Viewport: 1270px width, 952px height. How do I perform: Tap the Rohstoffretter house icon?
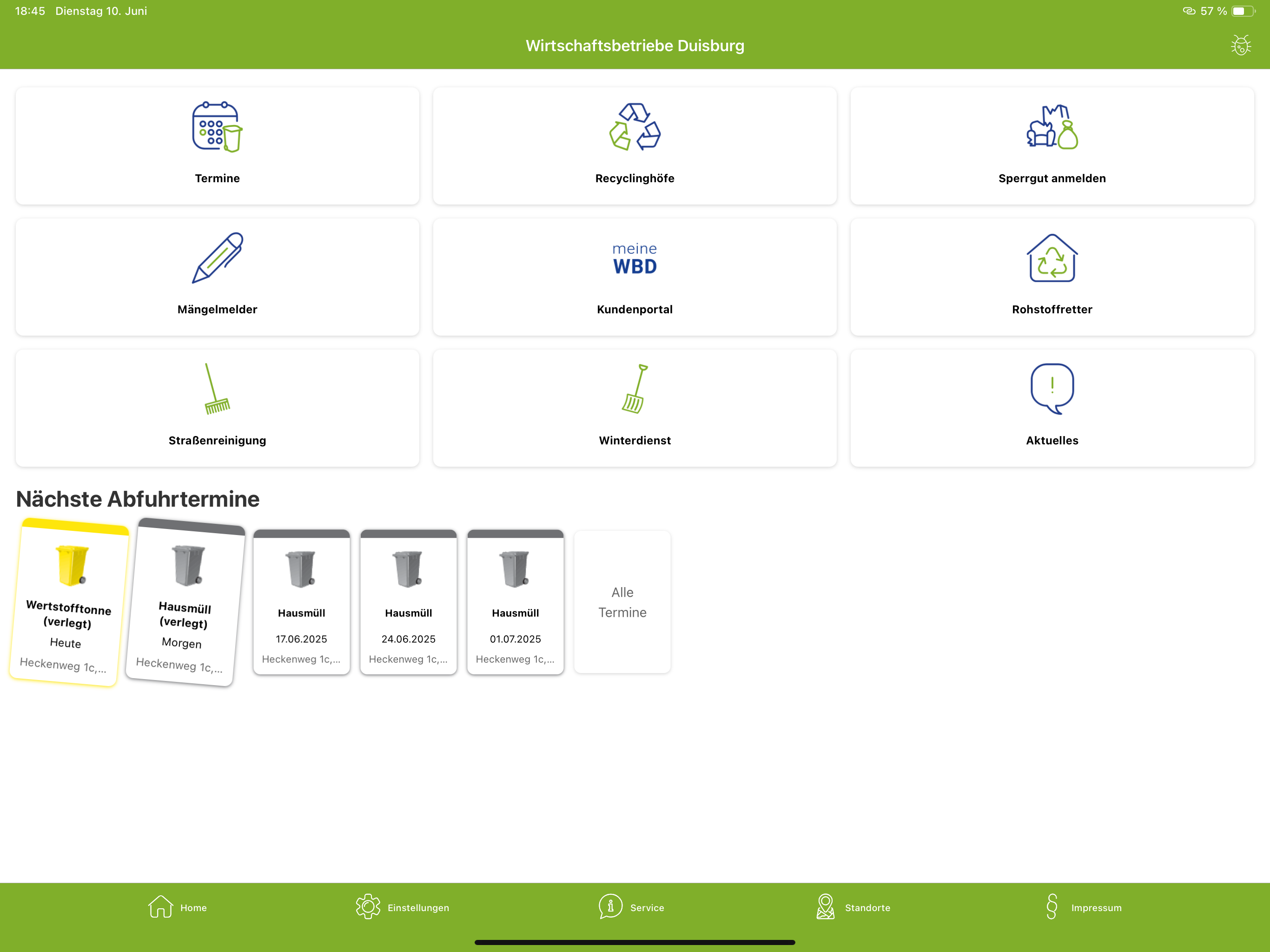click(1052, 257)
